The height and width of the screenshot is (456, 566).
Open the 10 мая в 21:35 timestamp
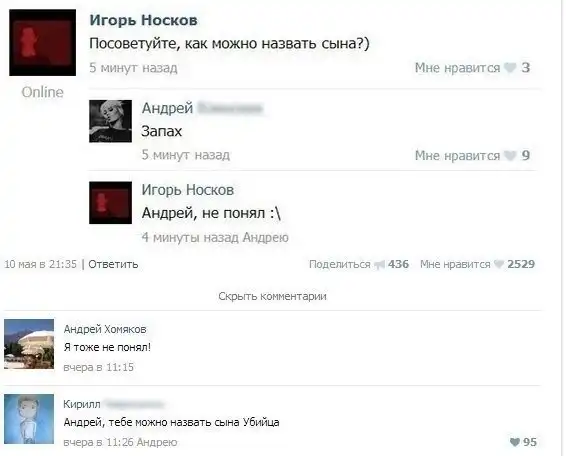pyautogui.click(x=40, y=264)
